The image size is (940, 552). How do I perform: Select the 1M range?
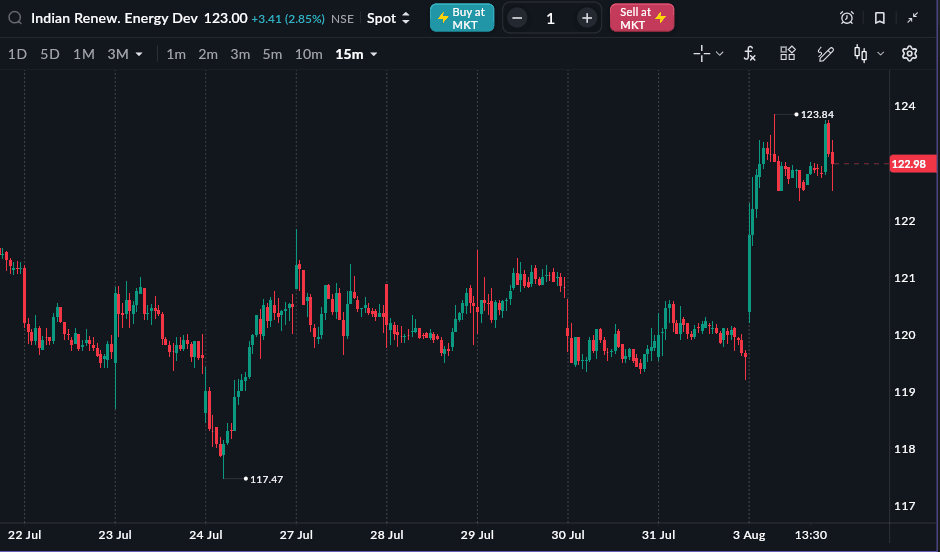[84, 55]
